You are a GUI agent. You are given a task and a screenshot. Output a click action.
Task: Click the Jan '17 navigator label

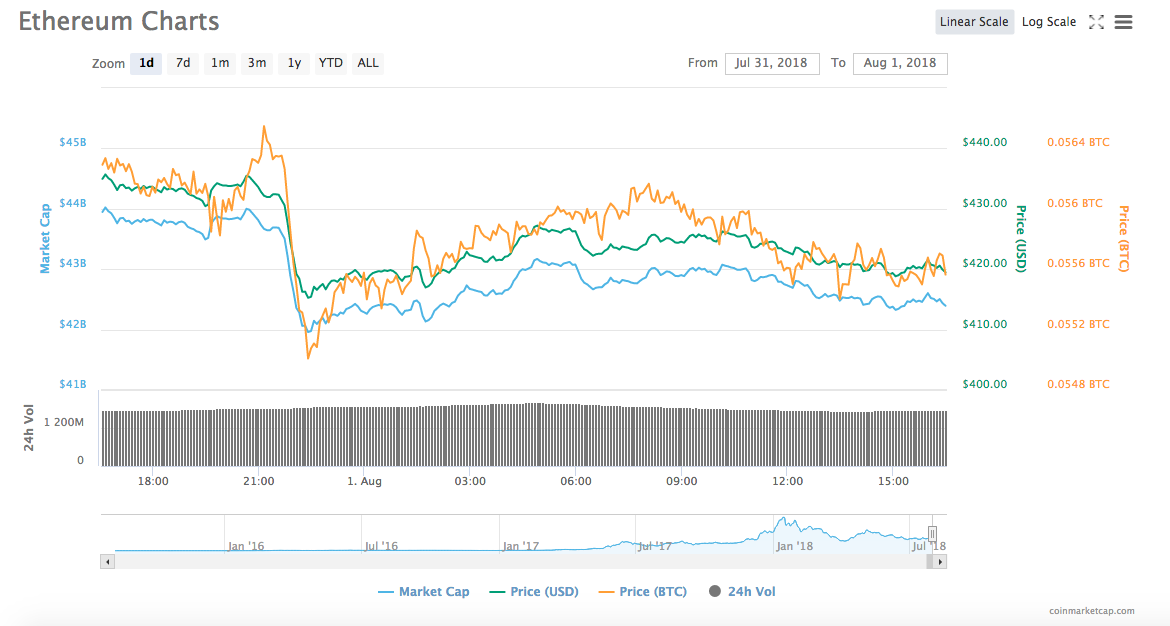click(x=520, y=546)
